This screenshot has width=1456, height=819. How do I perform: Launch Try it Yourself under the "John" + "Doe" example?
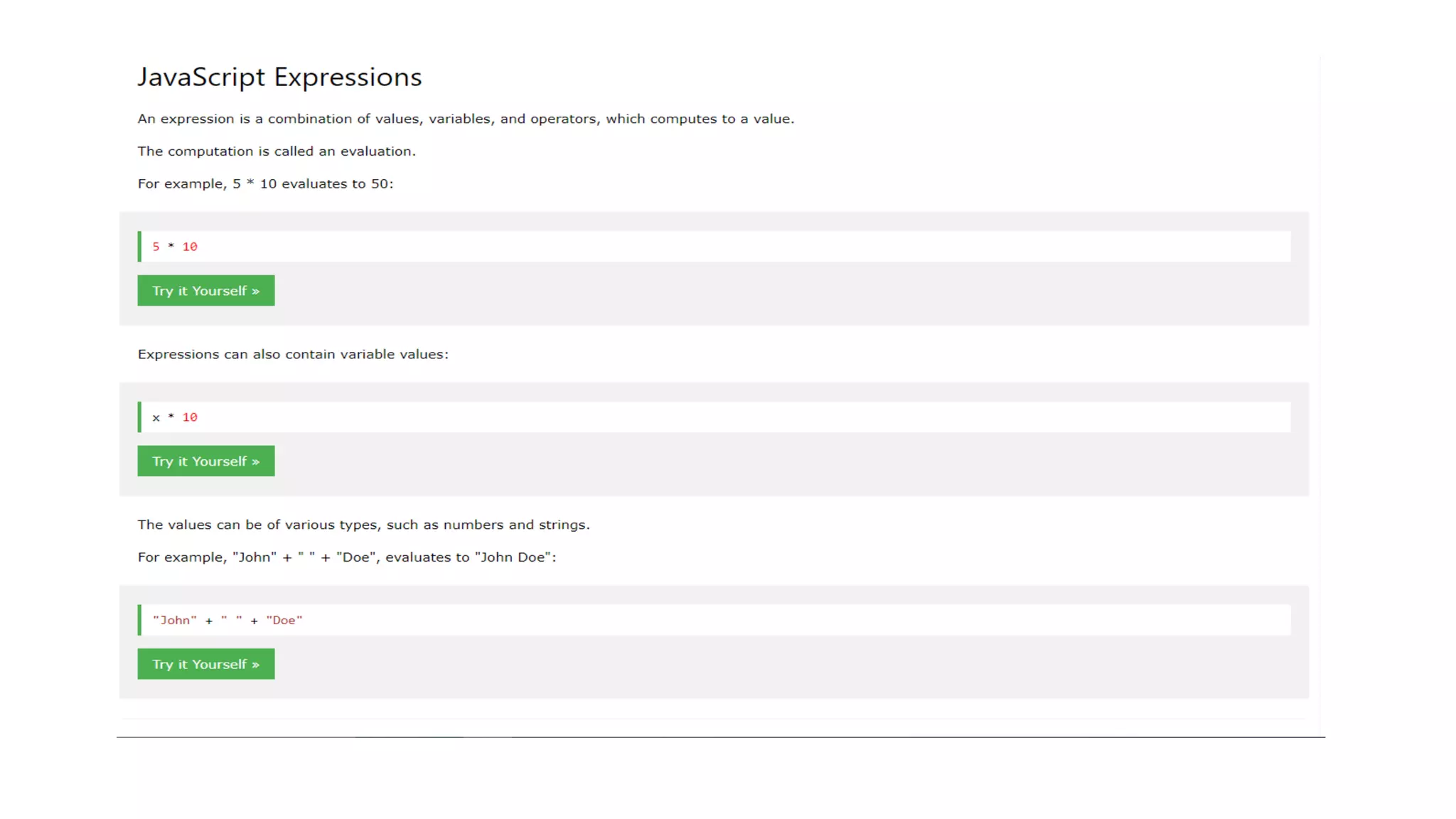tap(205, 664)
